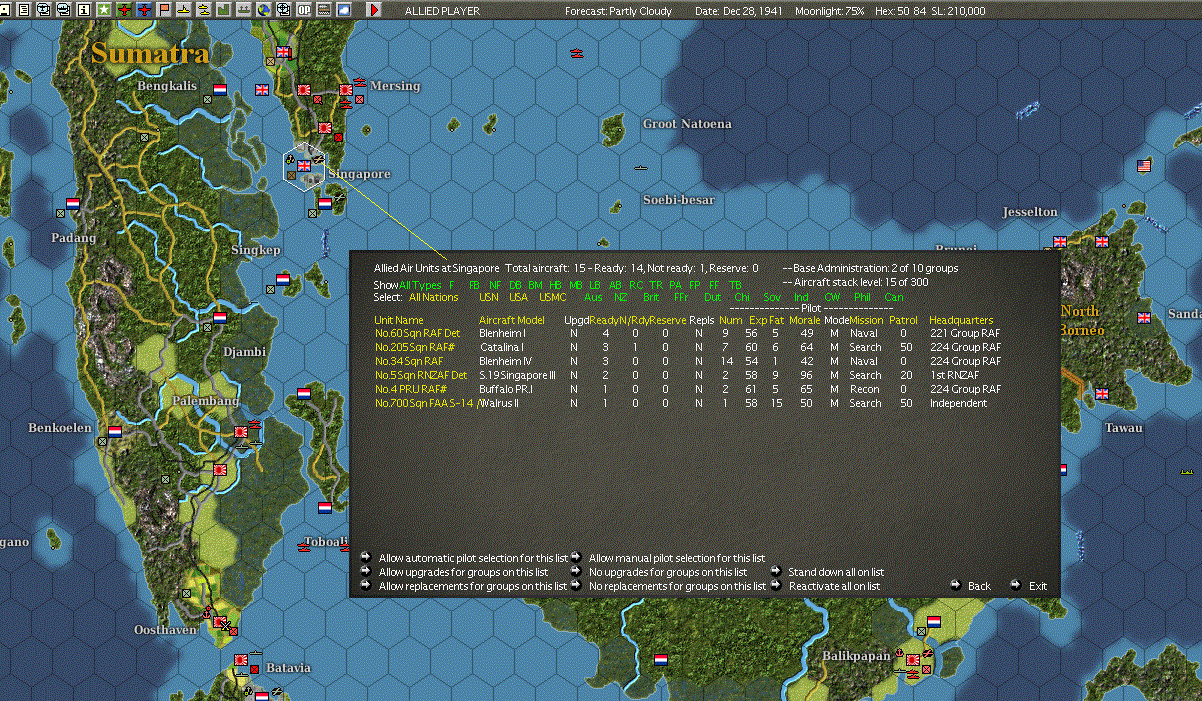
Task: Toggle the NZ nation filter
Action: (x=621, y=297)
